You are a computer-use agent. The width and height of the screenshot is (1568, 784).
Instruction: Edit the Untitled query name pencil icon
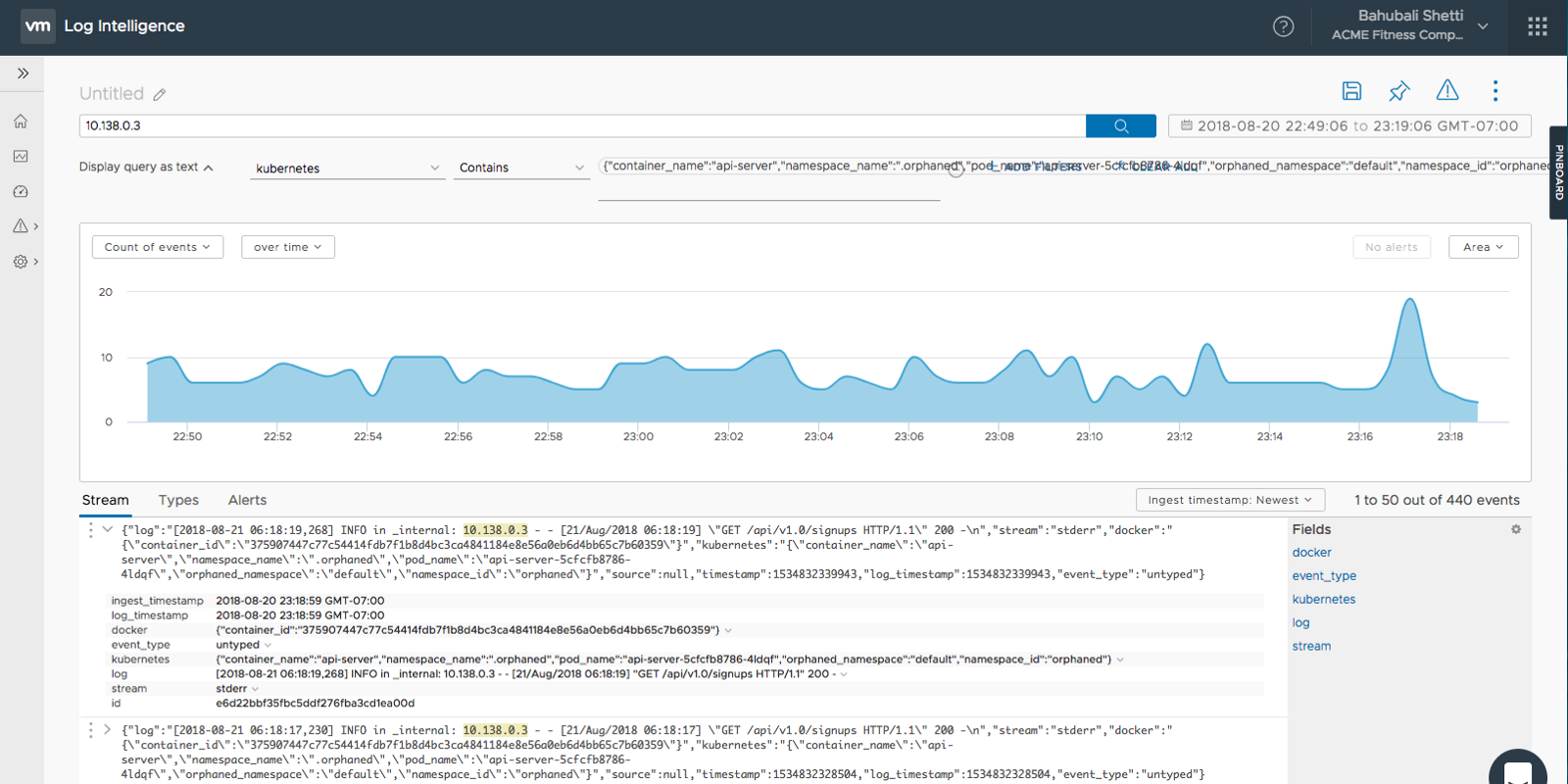coord(160,95)
